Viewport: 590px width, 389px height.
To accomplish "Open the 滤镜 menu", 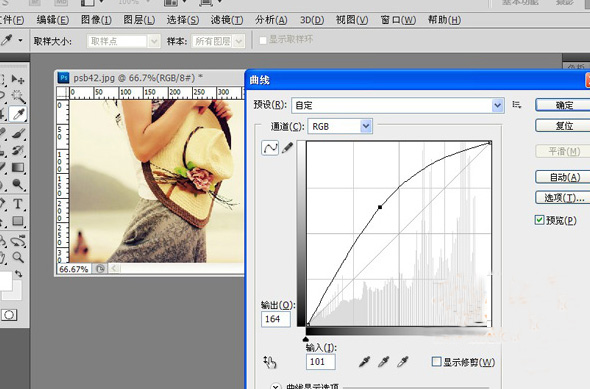I will click(x=227, y=20).
